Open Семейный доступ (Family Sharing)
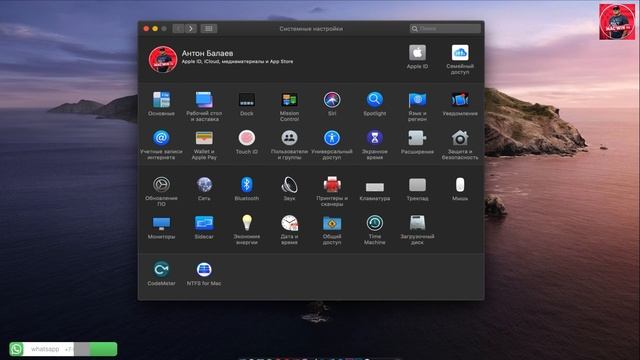Screen dimensions: 640x360 tap(460, 53)
